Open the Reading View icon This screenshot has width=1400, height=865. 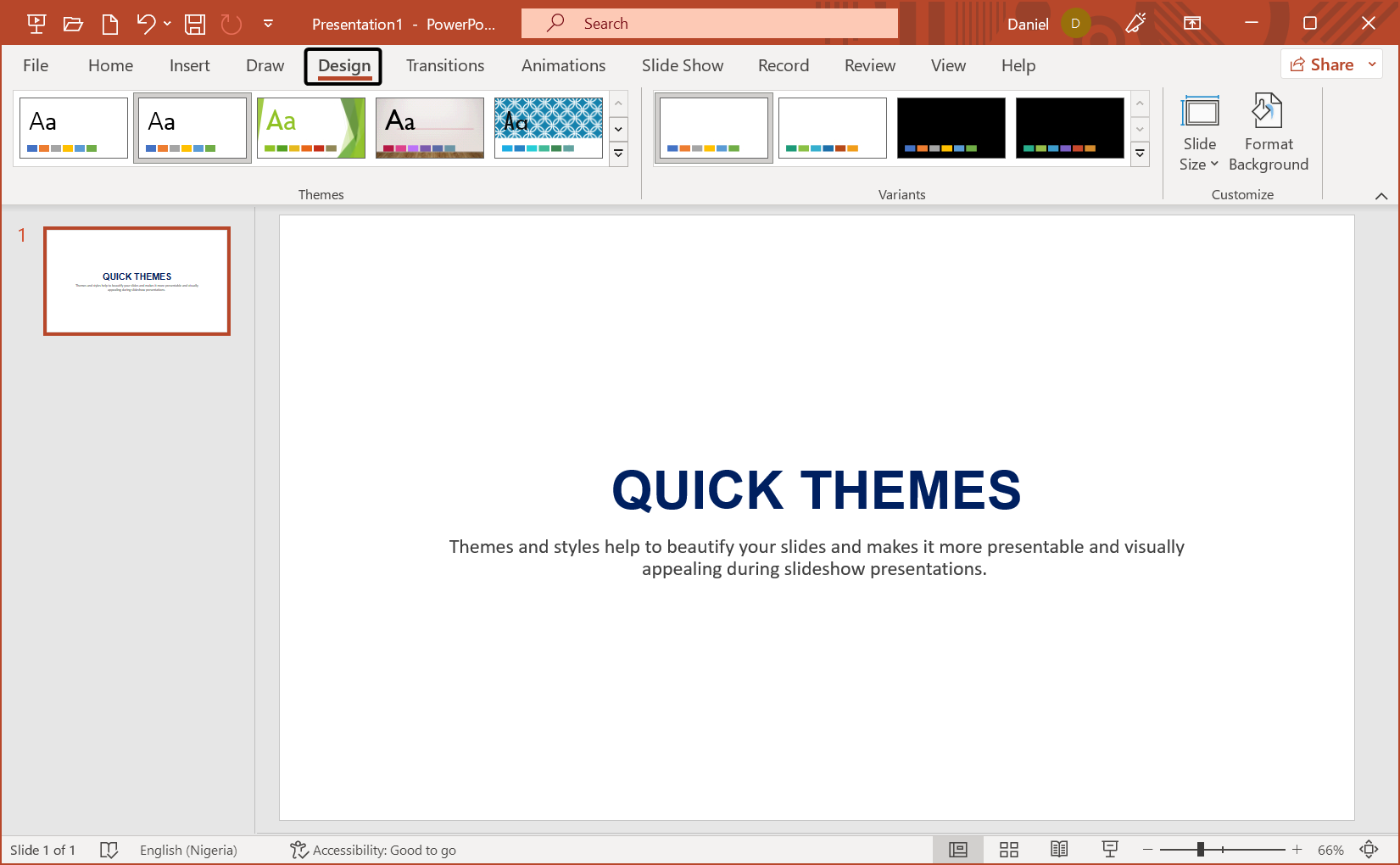[x=1059, y=849]
